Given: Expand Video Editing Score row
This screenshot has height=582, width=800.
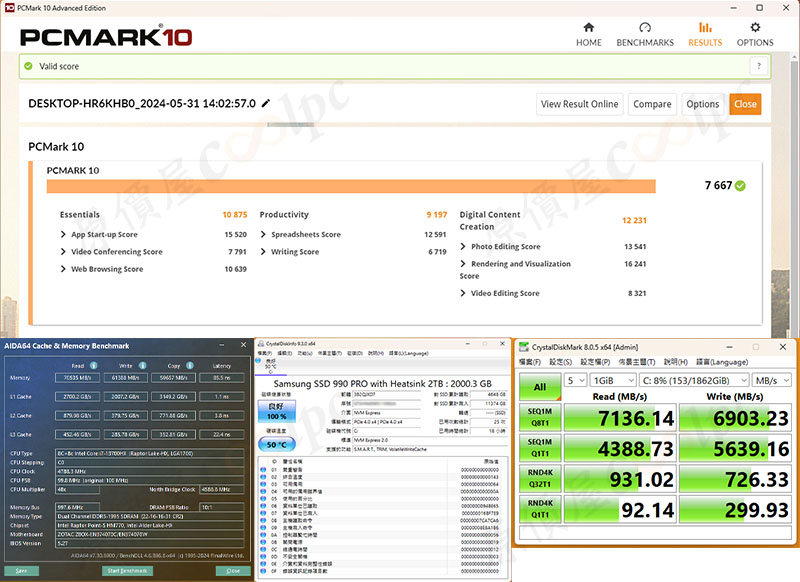Looking at the screenshot, I should [463, 293].
